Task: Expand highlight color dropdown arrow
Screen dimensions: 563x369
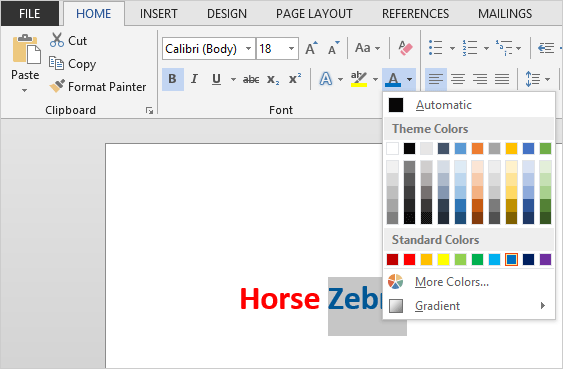Action: 375,79
